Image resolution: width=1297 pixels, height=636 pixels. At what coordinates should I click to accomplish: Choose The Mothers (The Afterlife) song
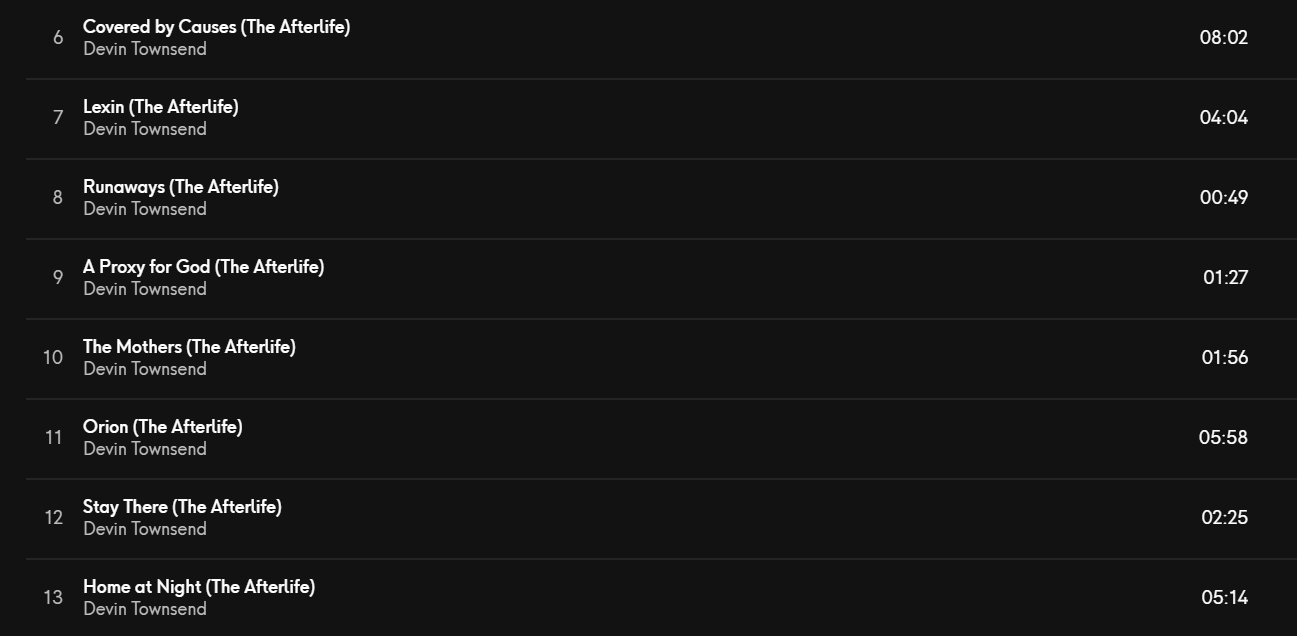[x=189, y=347]
